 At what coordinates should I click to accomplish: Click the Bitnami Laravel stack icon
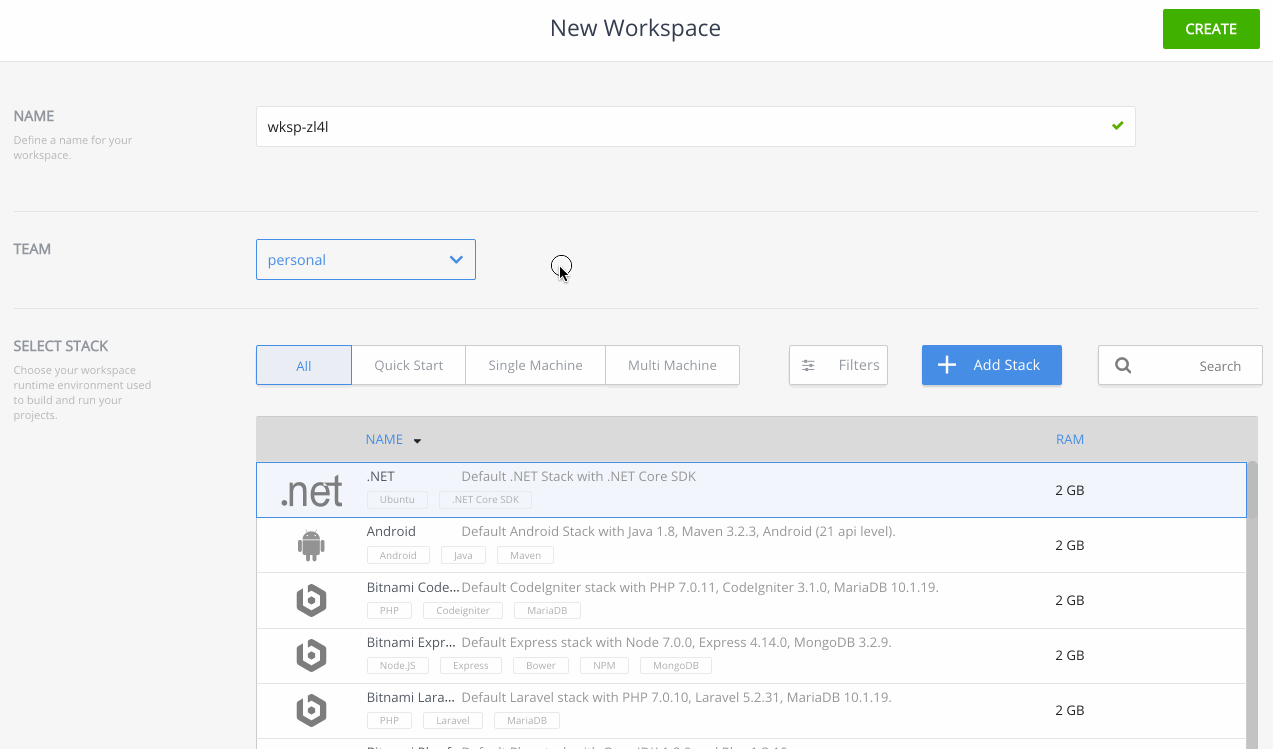pyautogui.click(x=311, y=710)
